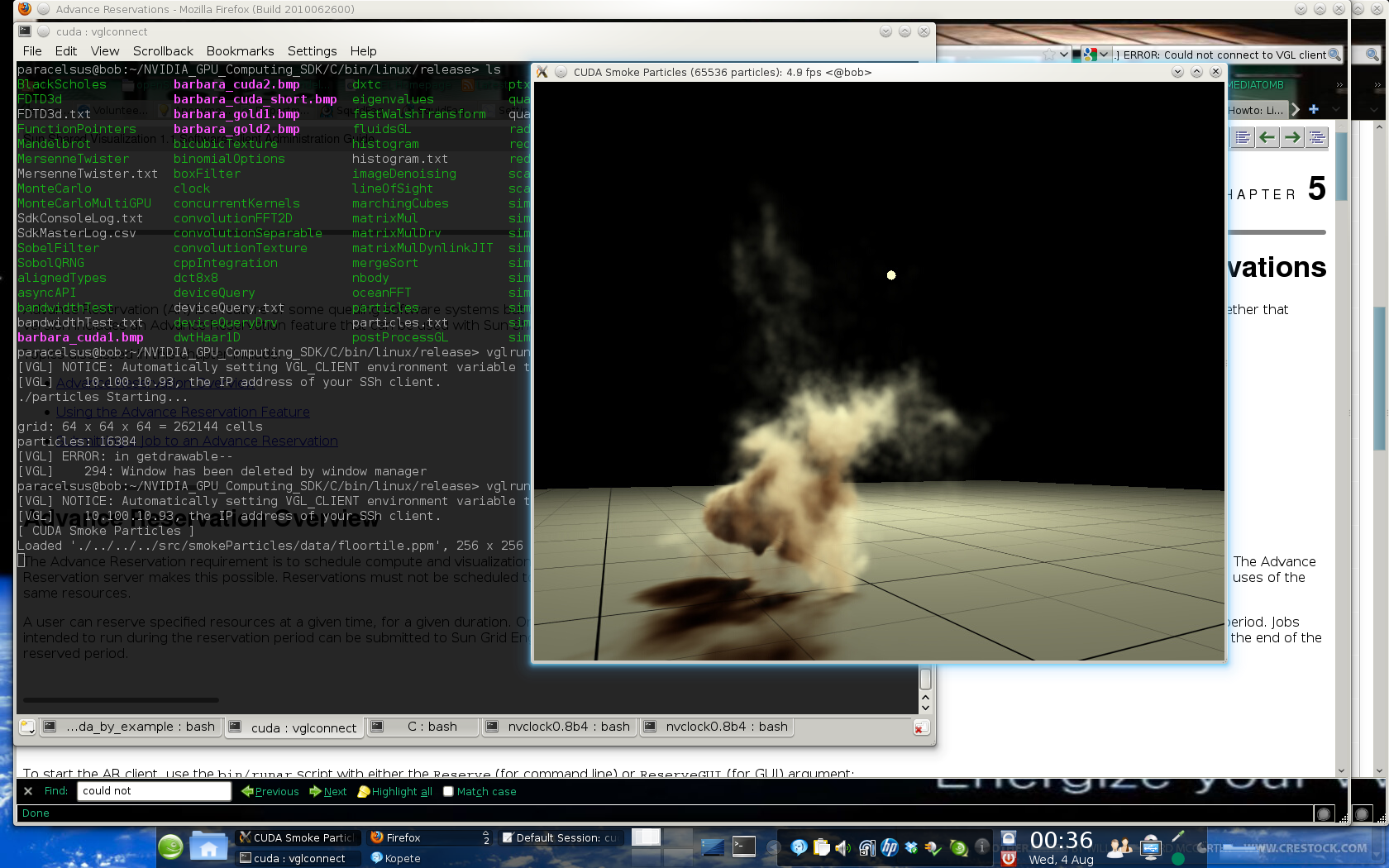Open the Klipper clipboard tray icon

pos(822,847)
